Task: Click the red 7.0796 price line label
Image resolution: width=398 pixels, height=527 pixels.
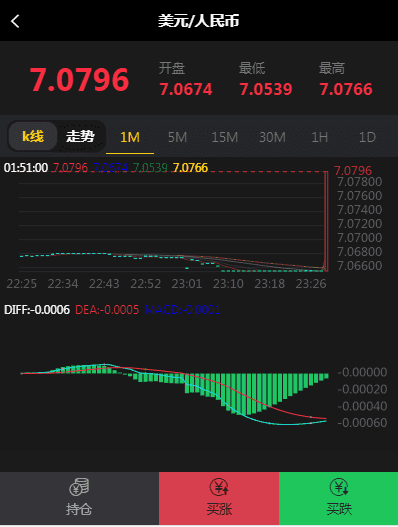Action: [353, 171]
